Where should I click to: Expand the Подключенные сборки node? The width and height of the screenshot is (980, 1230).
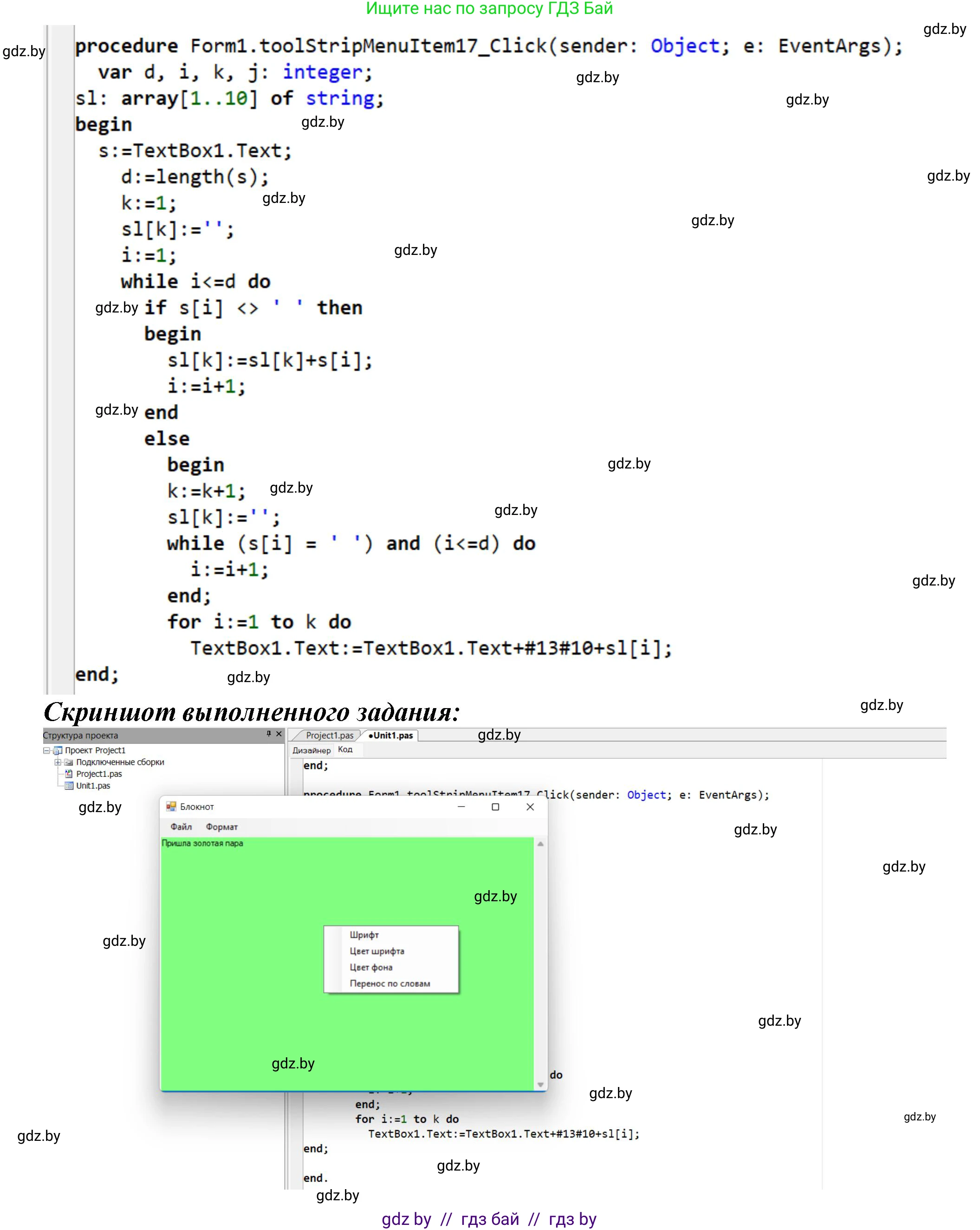pos(58,762)
